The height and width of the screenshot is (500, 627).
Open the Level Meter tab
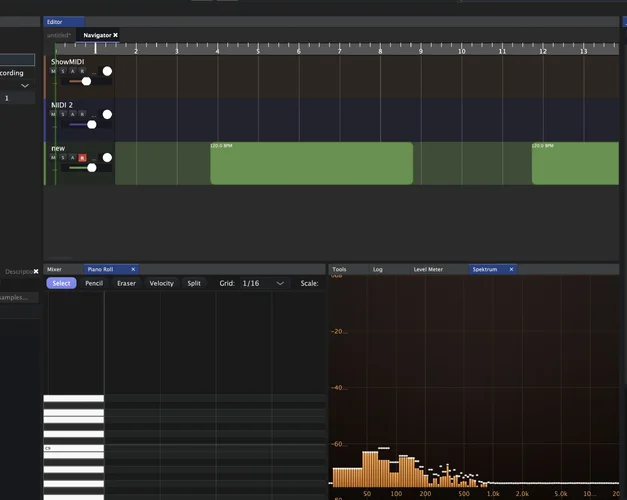(428, 269)
